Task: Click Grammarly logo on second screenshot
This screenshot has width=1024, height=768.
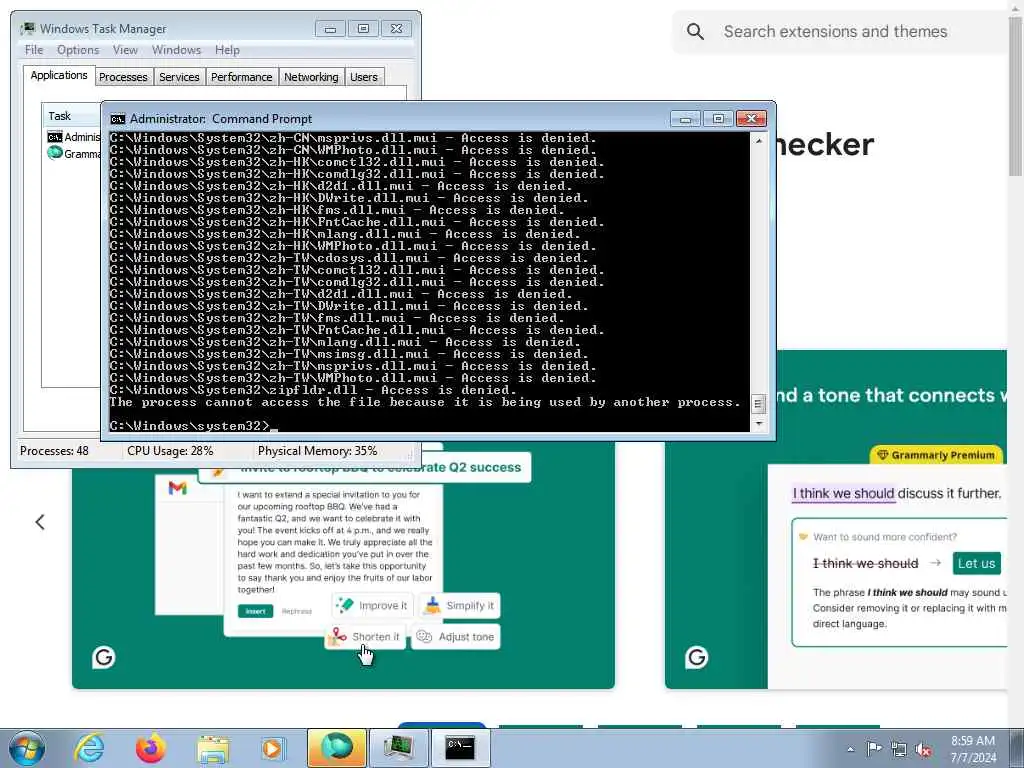Action: point(696,657)
